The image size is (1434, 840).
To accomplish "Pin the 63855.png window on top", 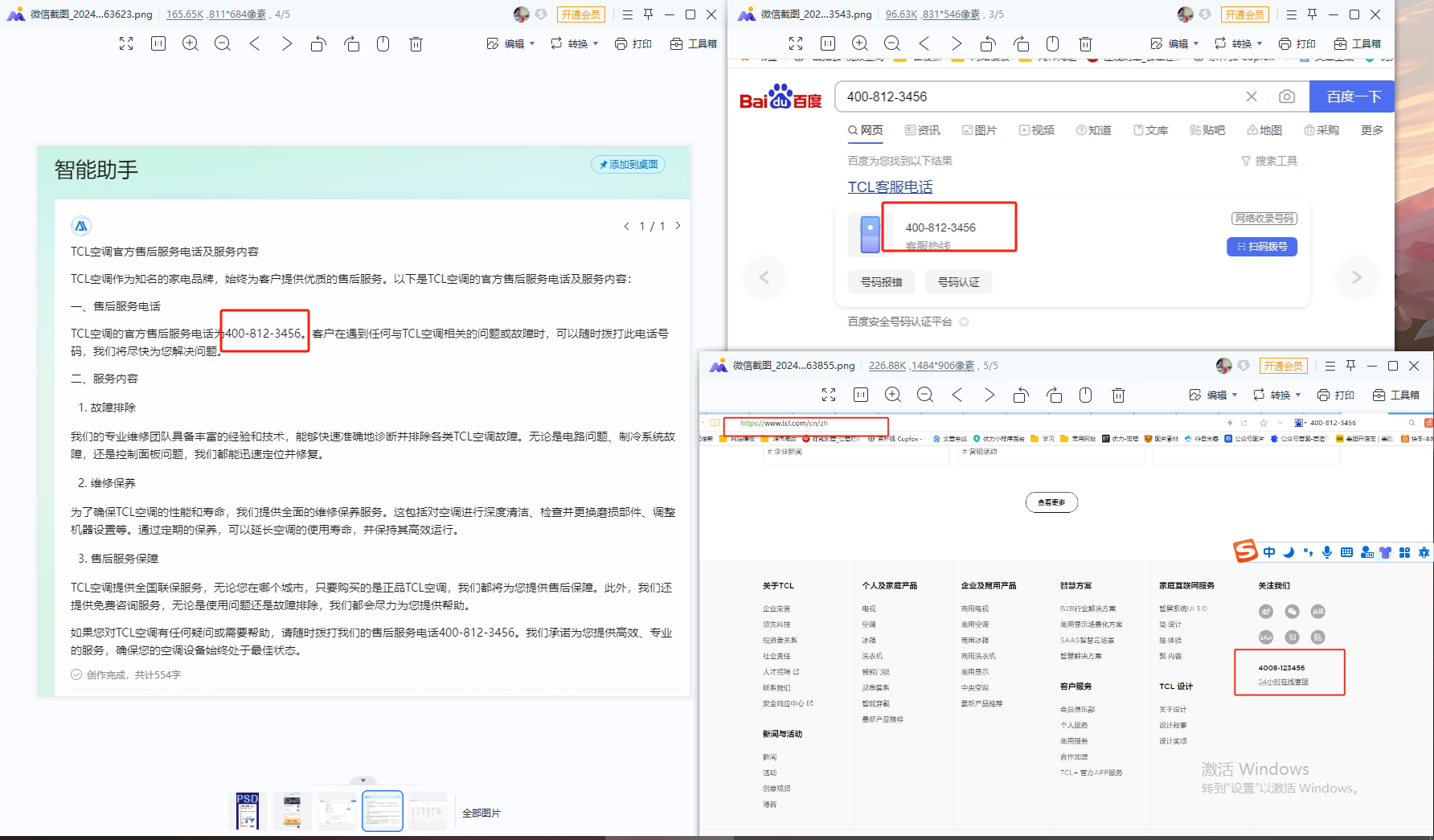I will [x=1351, y=366].
